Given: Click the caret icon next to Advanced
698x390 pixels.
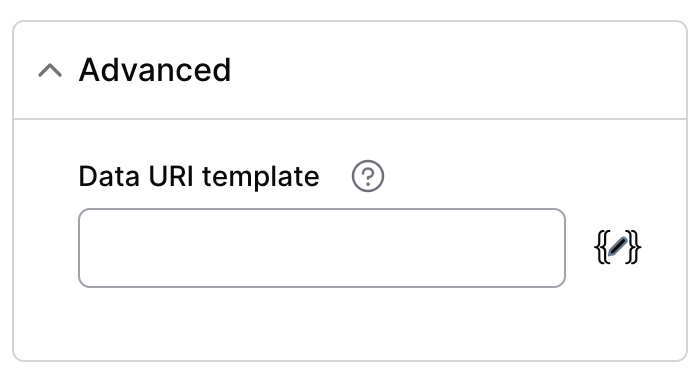Looking at the screenshot, I should (x=50, y=70).
